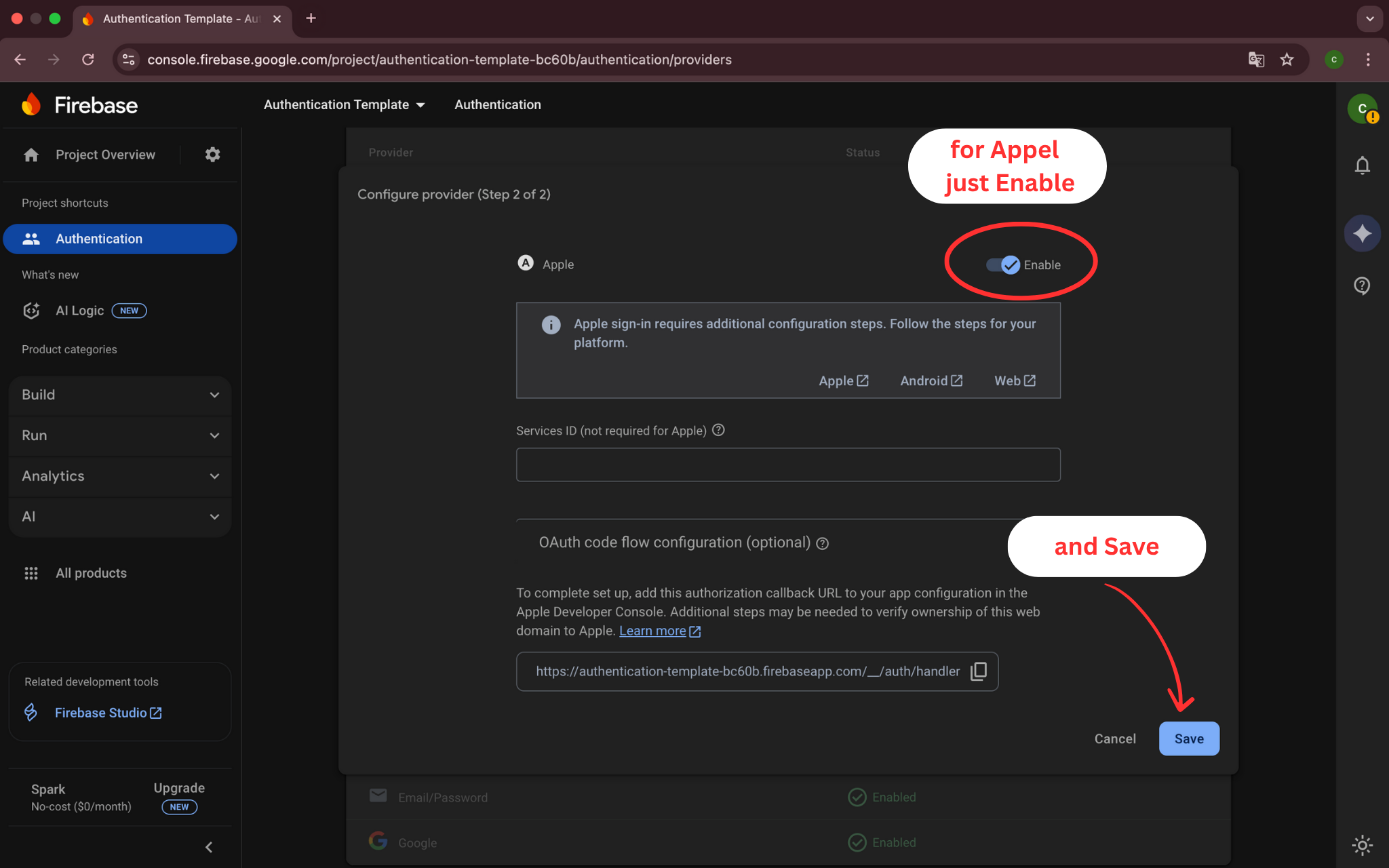Expand the Build category

(x=120, y=395)
